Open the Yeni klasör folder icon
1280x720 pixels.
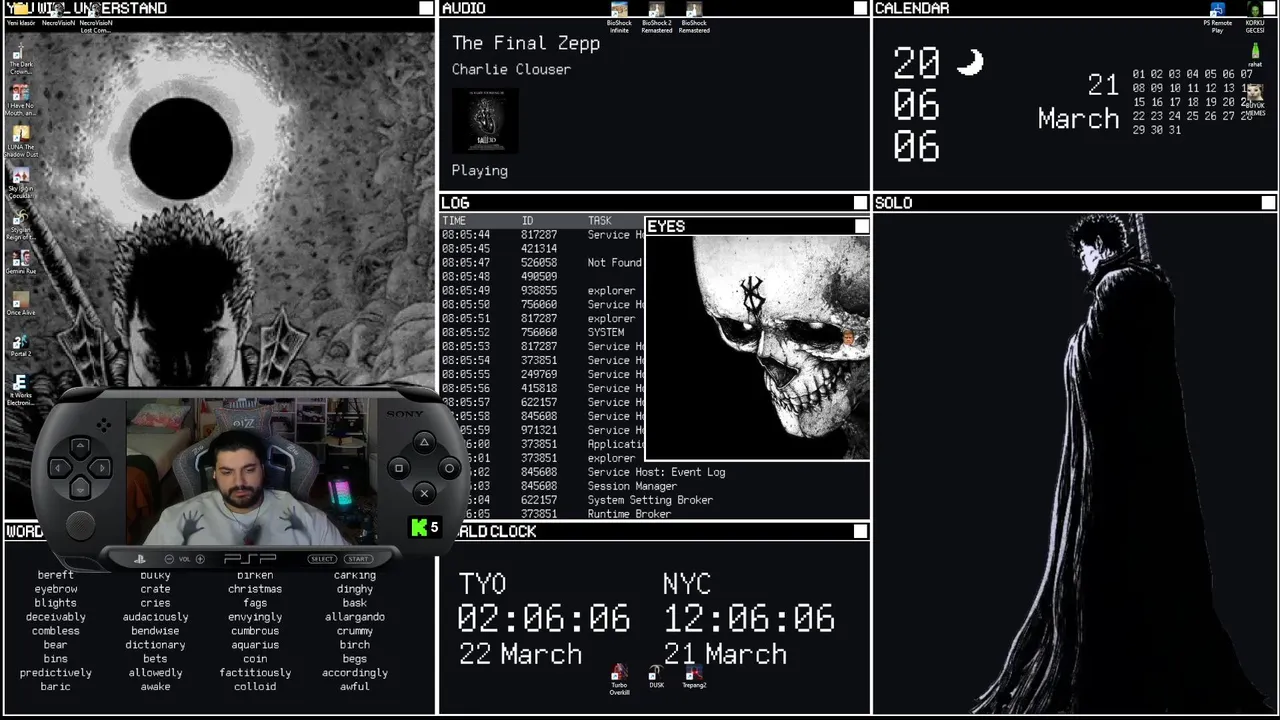tap(20, 14)
